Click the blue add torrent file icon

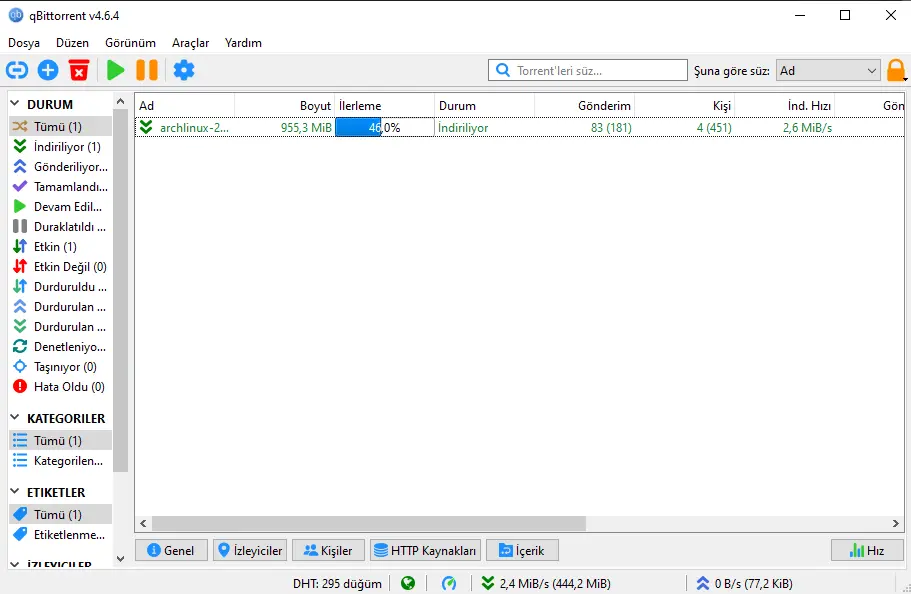tap(48, 70)
